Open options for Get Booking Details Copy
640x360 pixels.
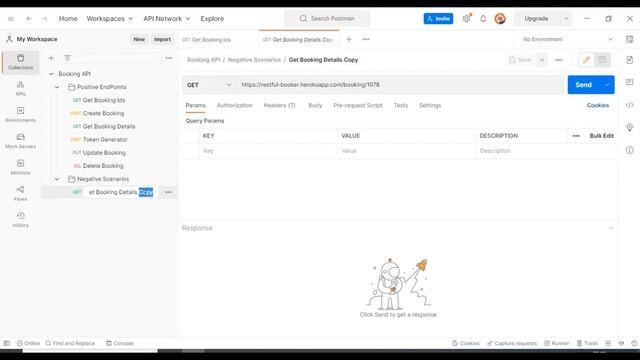pyautogui.click(x=168, y=192)
